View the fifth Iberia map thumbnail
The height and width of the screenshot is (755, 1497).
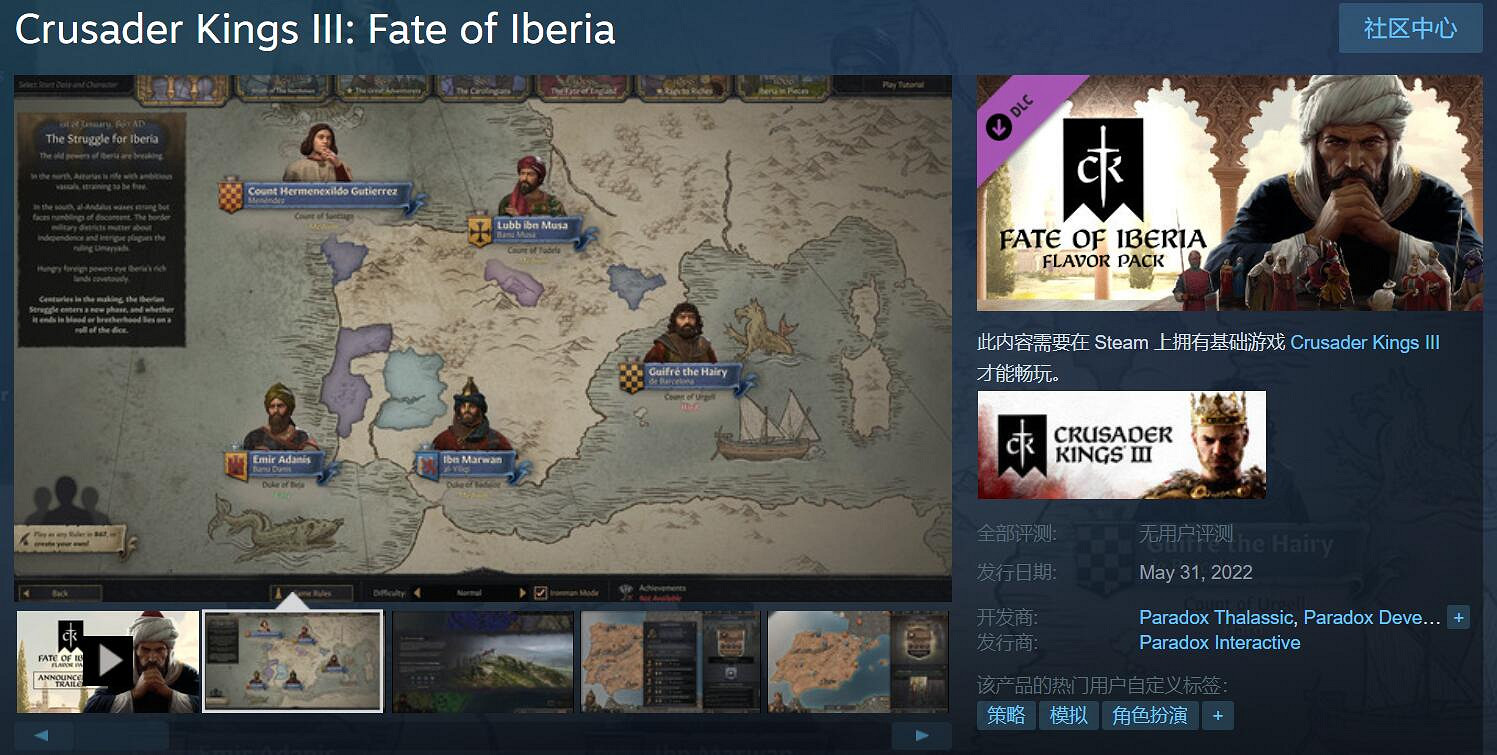coord(858,661)
